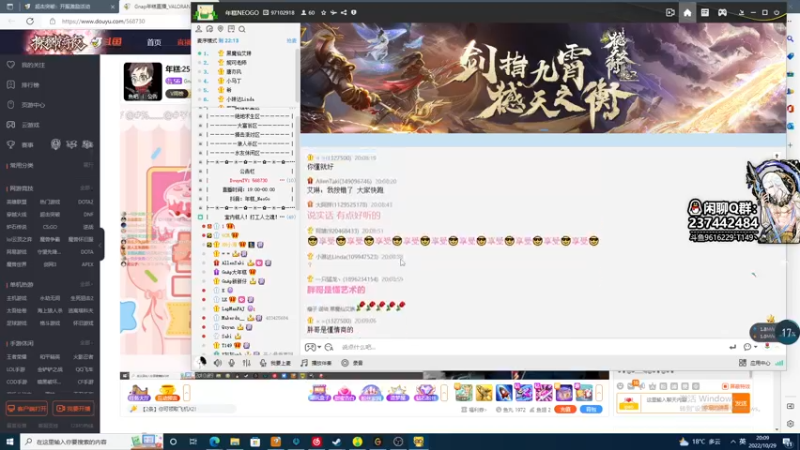Click the orange send button in Douyu chat
The width and height of the screenshot is (800, 450).
[x=741, y=403]
